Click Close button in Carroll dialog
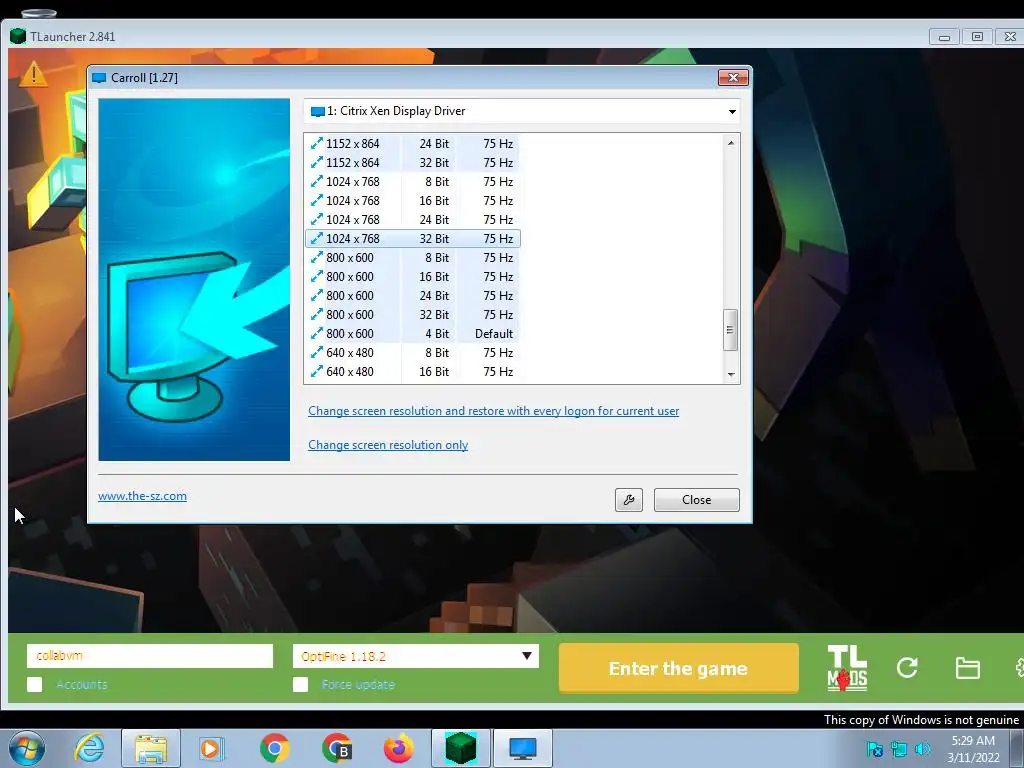 point(696,500)
